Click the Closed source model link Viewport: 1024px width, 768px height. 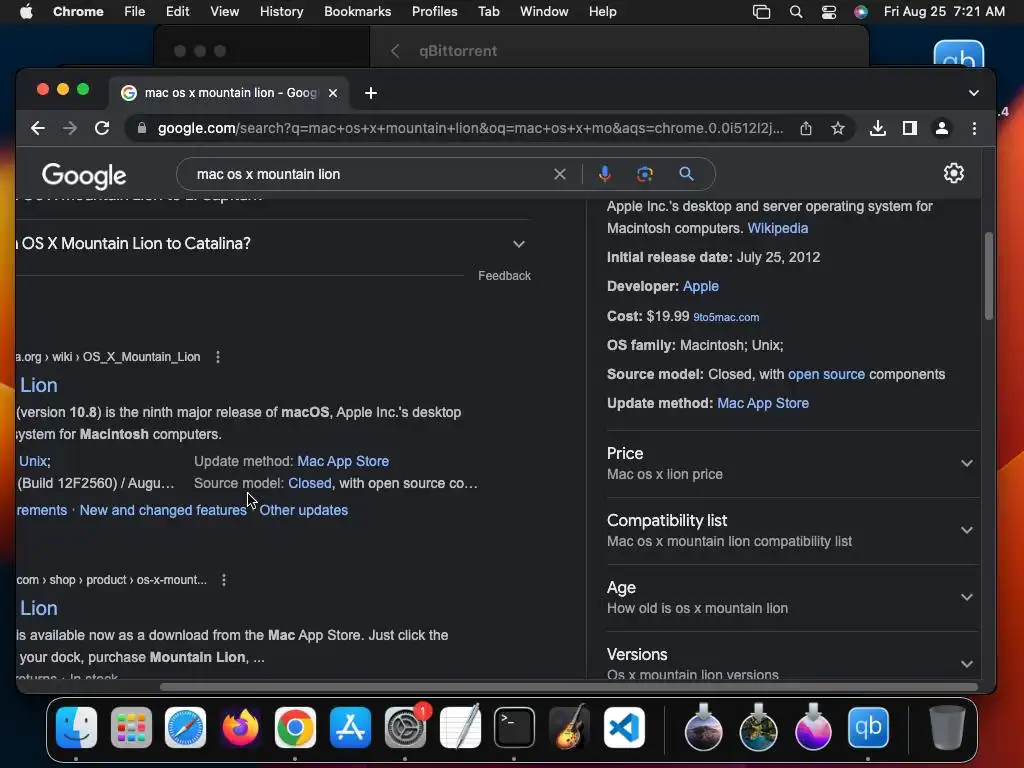[x=310, y=483]
